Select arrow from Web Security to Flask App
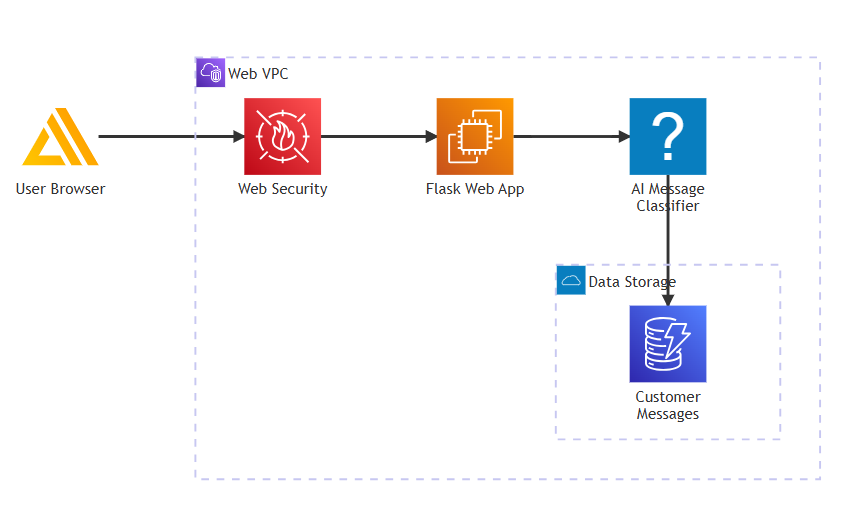The image size is (850, 506). (379, 137)
